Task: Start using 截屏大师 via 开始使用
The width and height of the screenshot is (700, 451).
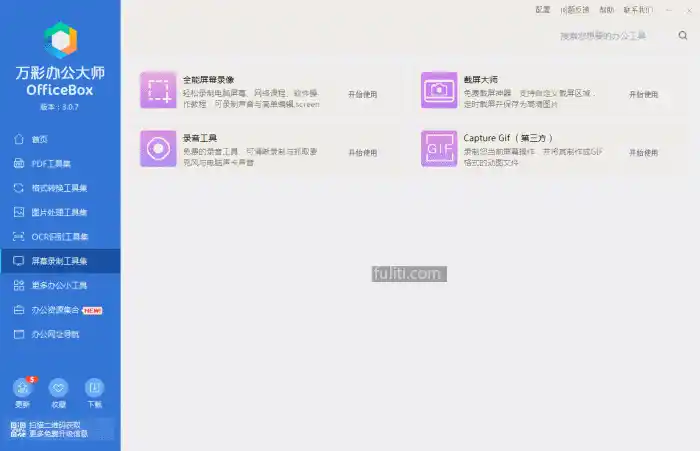Action: coord(643,94)
